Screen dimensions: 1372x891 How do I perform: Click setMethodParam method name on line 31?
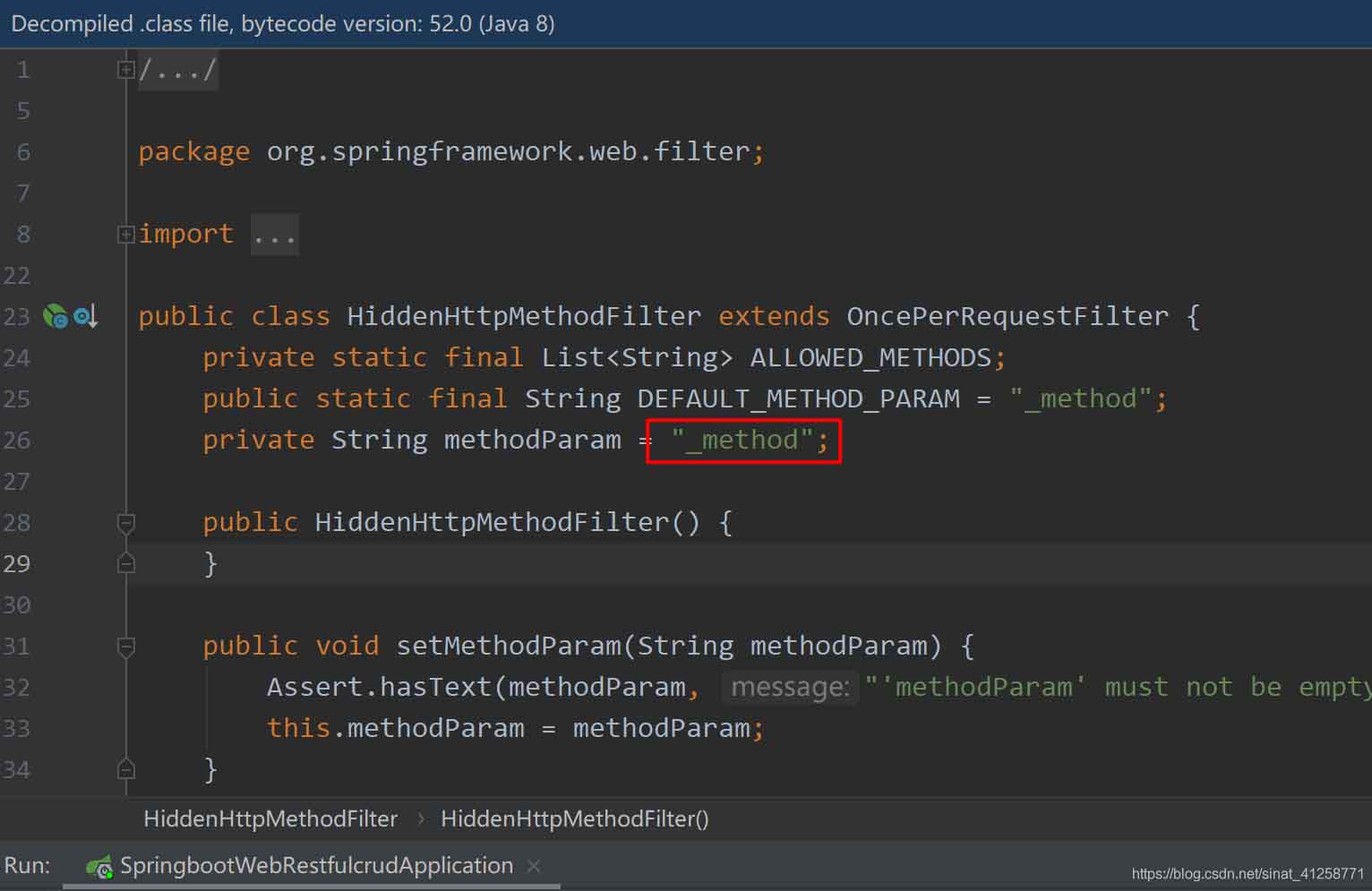509,646
